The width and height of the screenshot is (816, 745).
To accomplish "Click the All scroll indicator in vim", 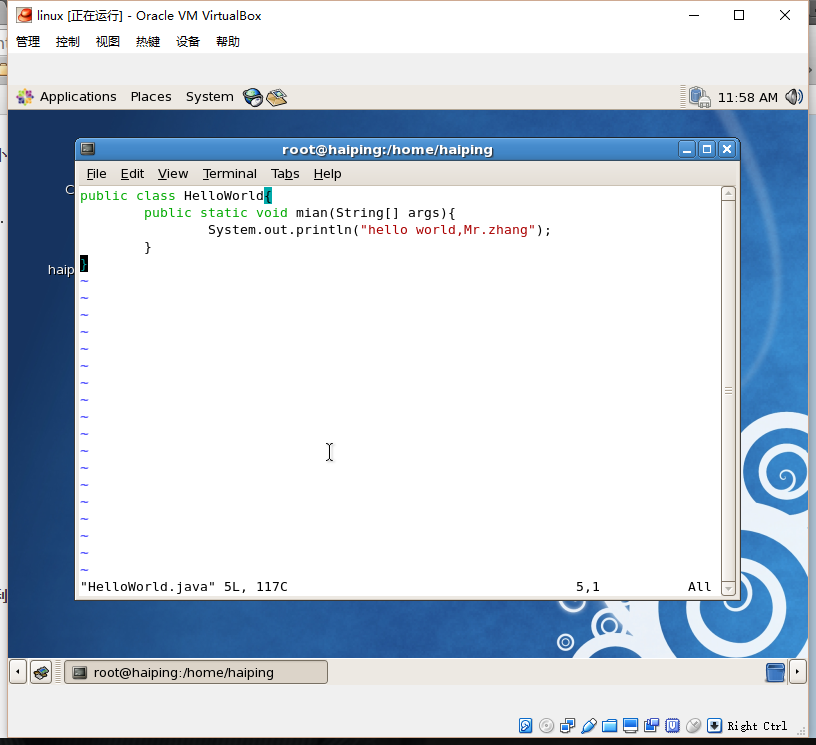I will point(699,587).
